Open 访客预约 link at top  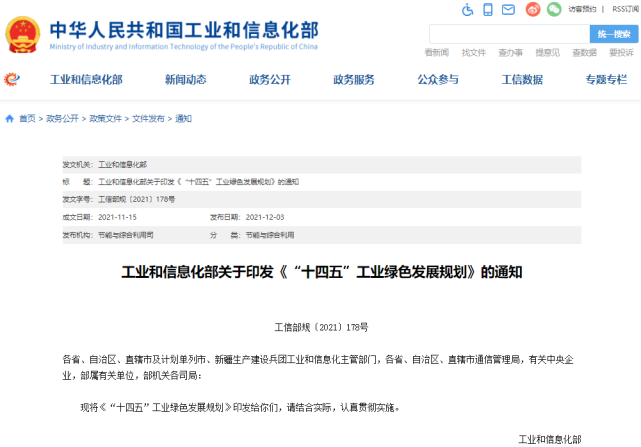point(582,9)
